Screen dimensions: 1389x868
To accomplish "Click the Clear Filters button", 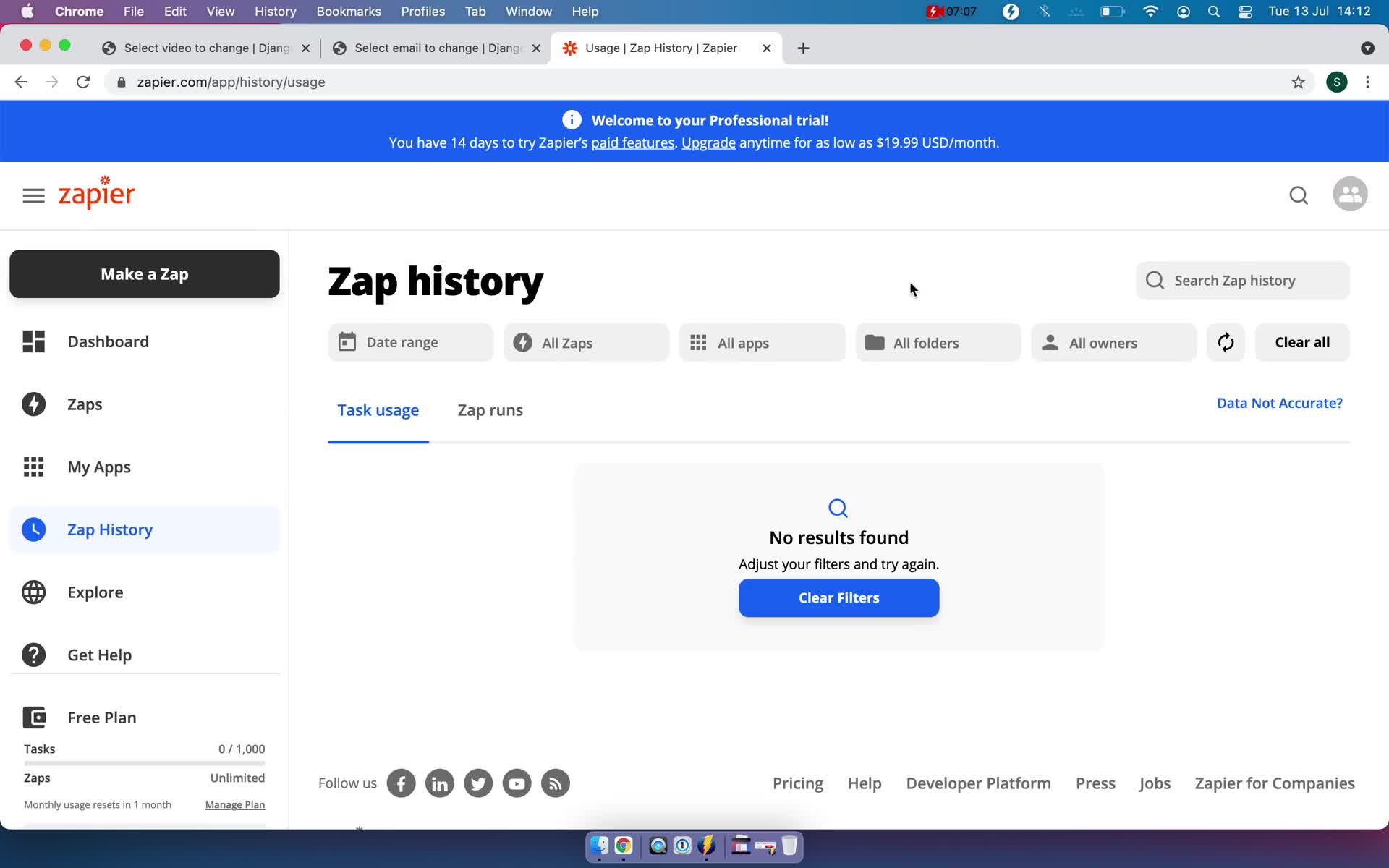I will point(839,597).
